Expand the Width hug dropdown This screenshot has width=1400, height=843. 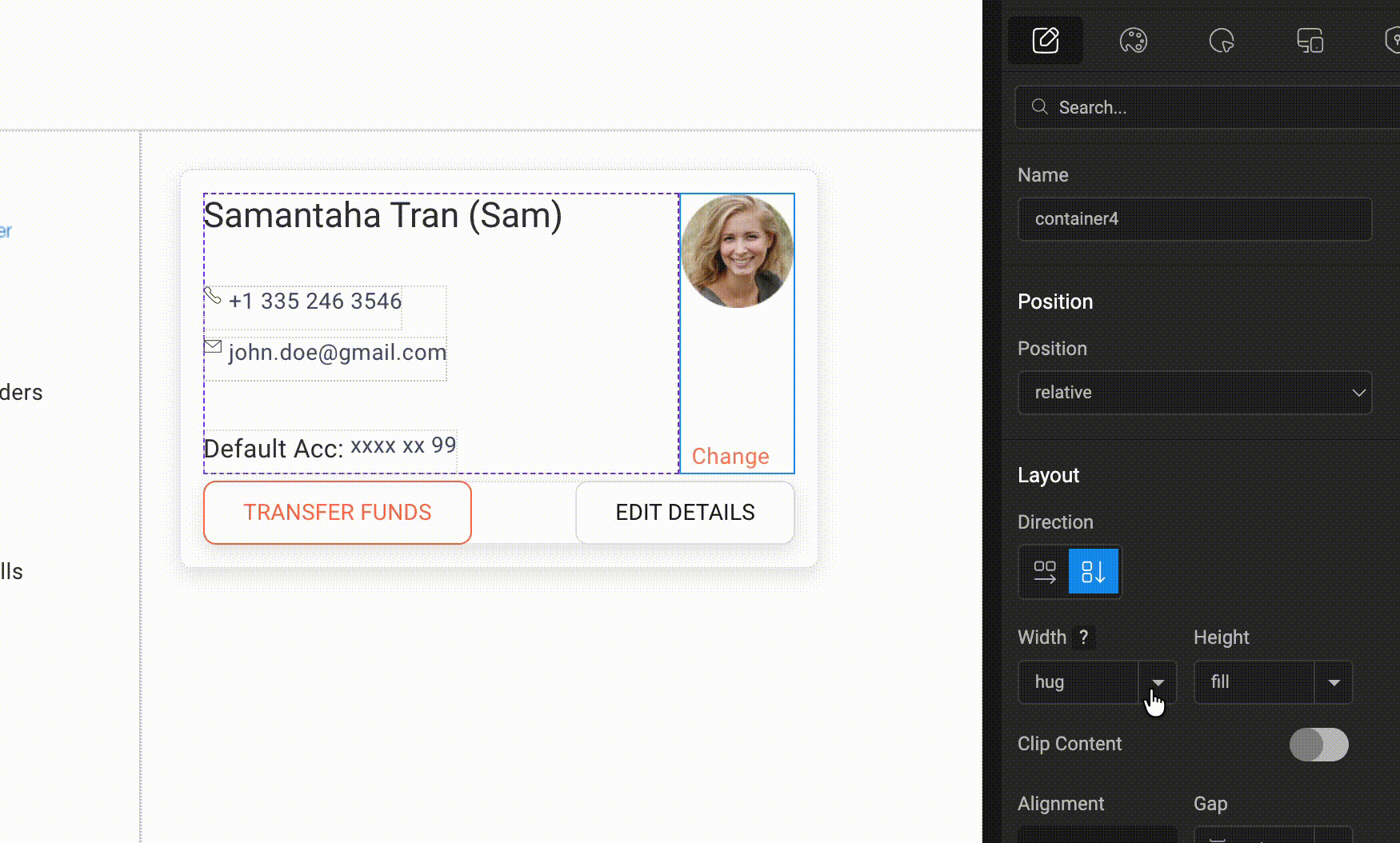(x=1157, y=682)
